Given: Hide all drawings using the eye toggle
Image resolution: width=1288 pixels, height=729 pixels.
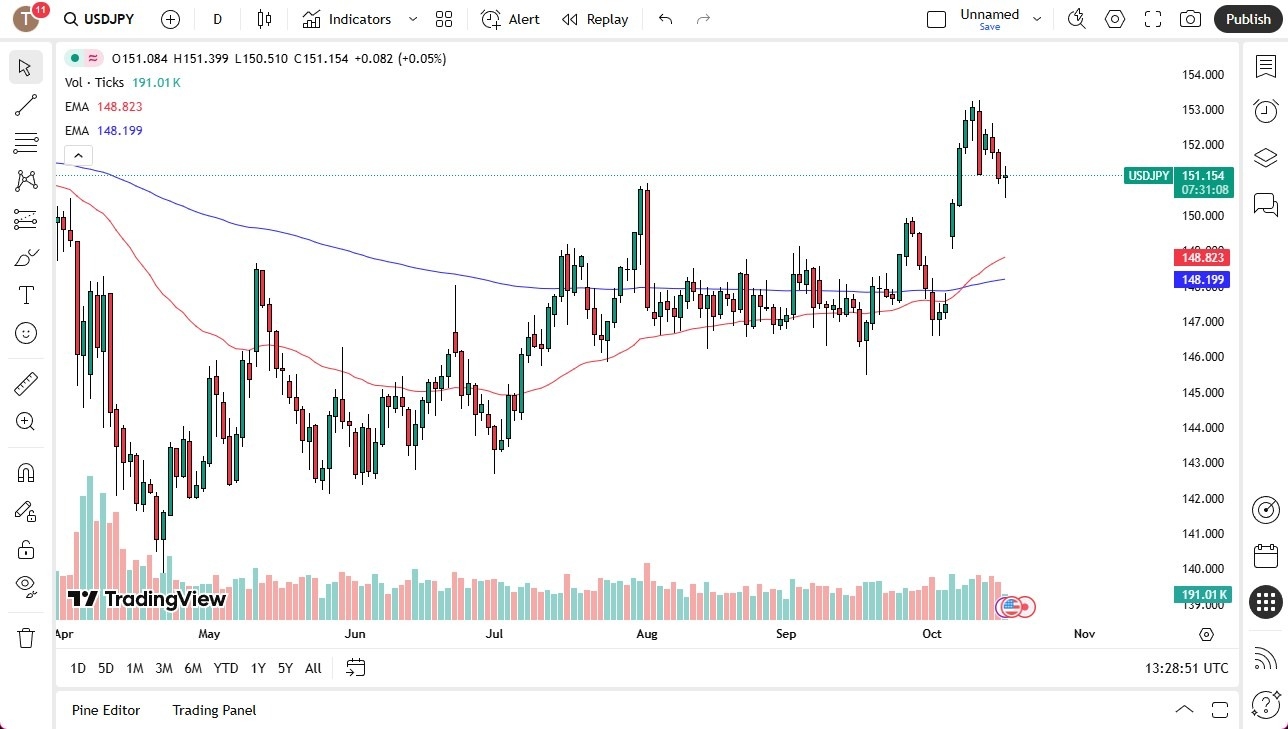Looking at the screenshot, I should pos(25,585).
